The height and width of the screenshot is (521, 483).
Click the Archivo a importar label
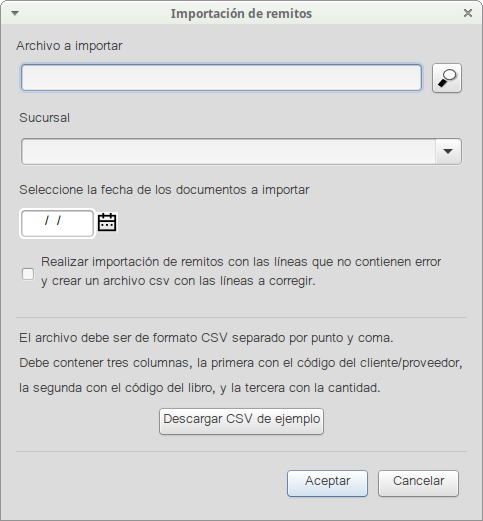click(x=69, y=46)
